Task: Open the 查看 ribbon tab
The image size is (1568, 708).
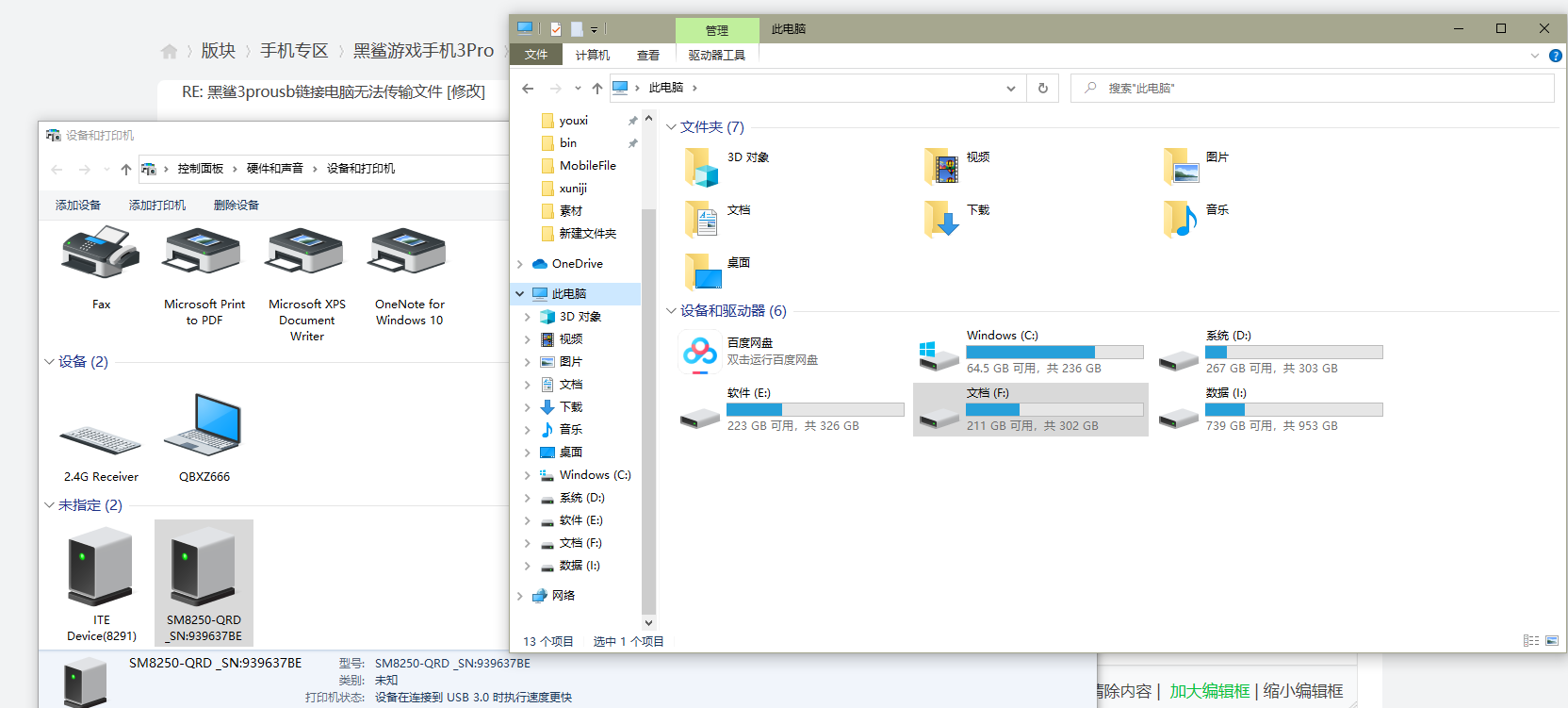Action: pos(648,55)
